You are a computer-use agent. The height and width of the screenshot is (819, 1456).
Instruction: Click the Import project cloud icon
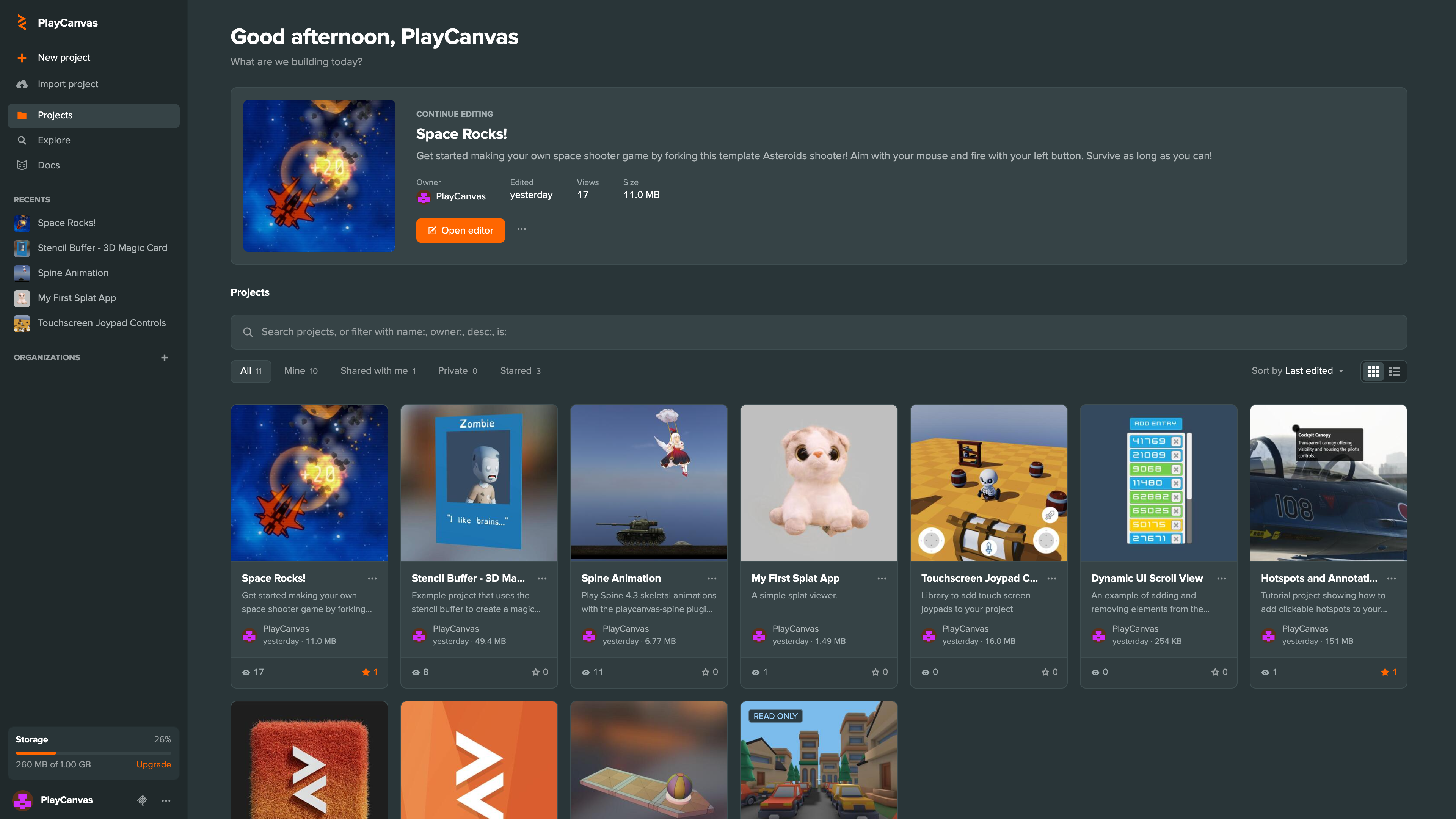pos(22,84)
